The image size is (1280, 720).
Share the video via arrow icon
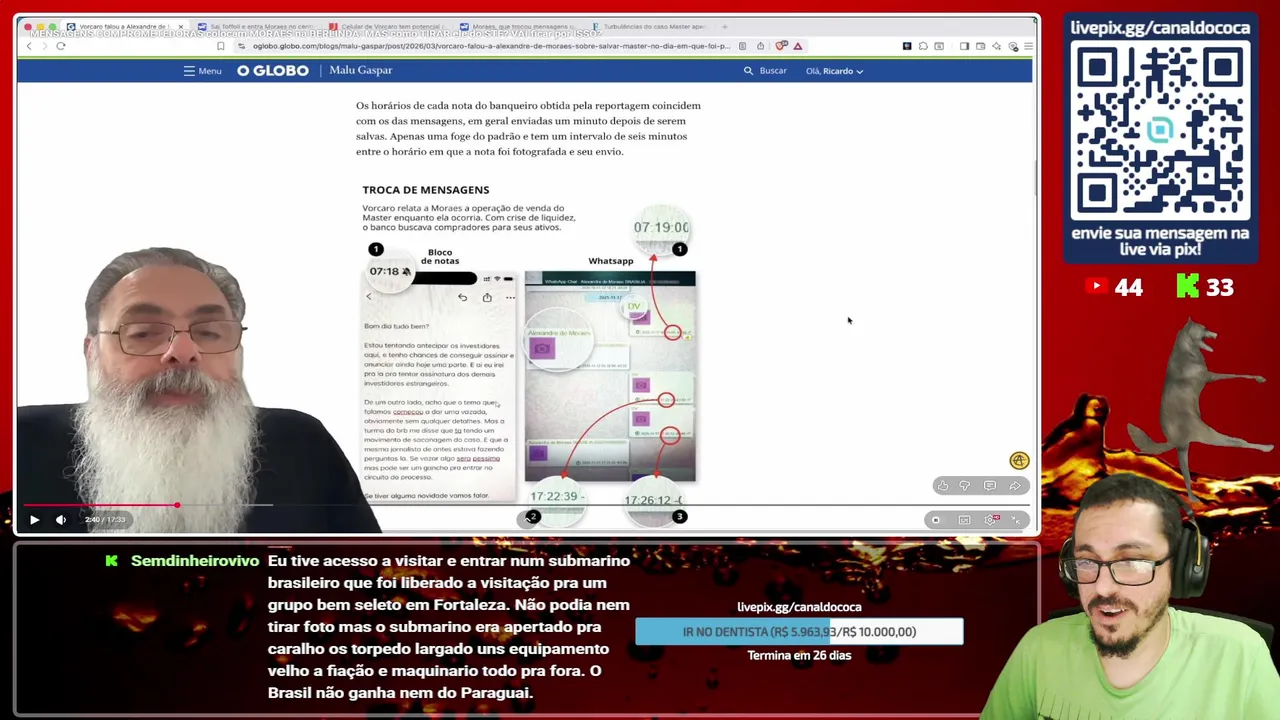click(1015, 486)
